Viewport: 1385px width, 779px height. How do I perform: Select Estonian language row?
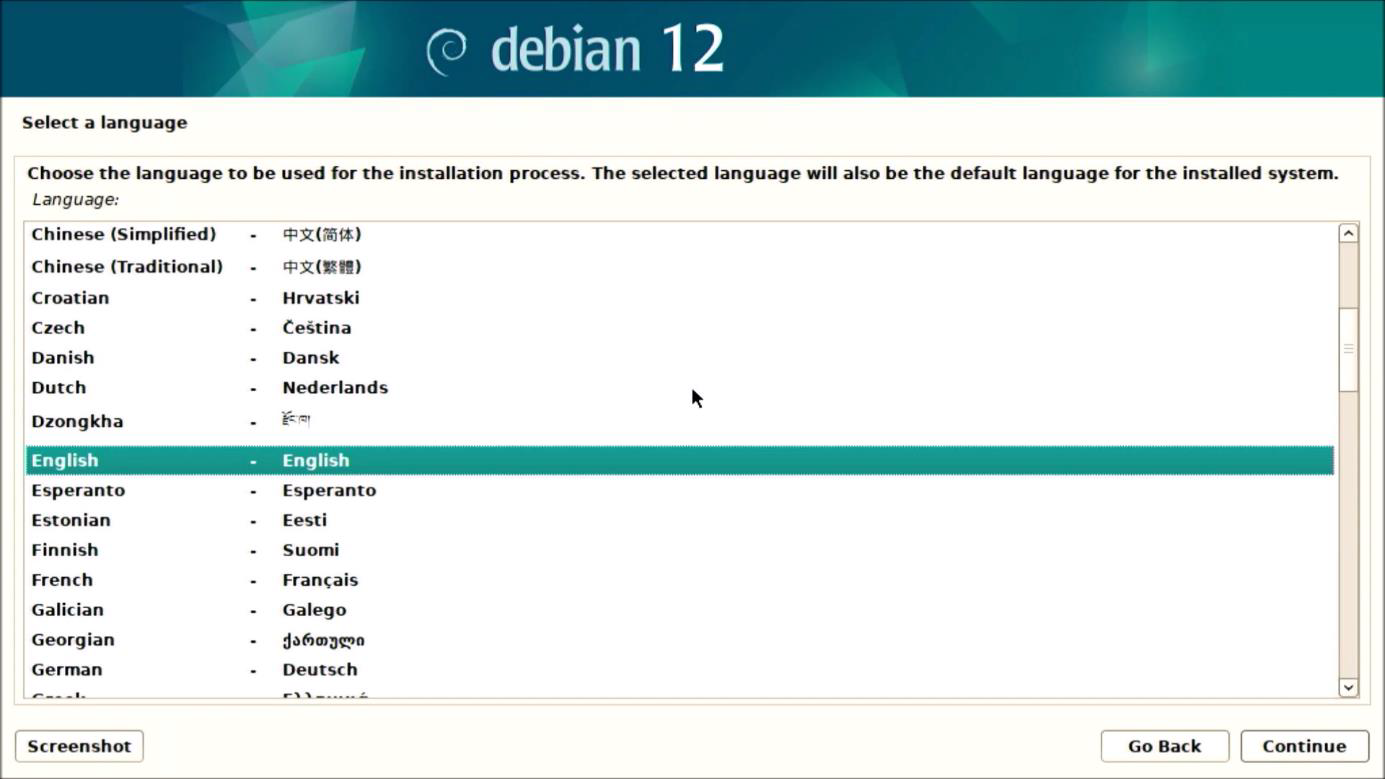coord(680,521)
